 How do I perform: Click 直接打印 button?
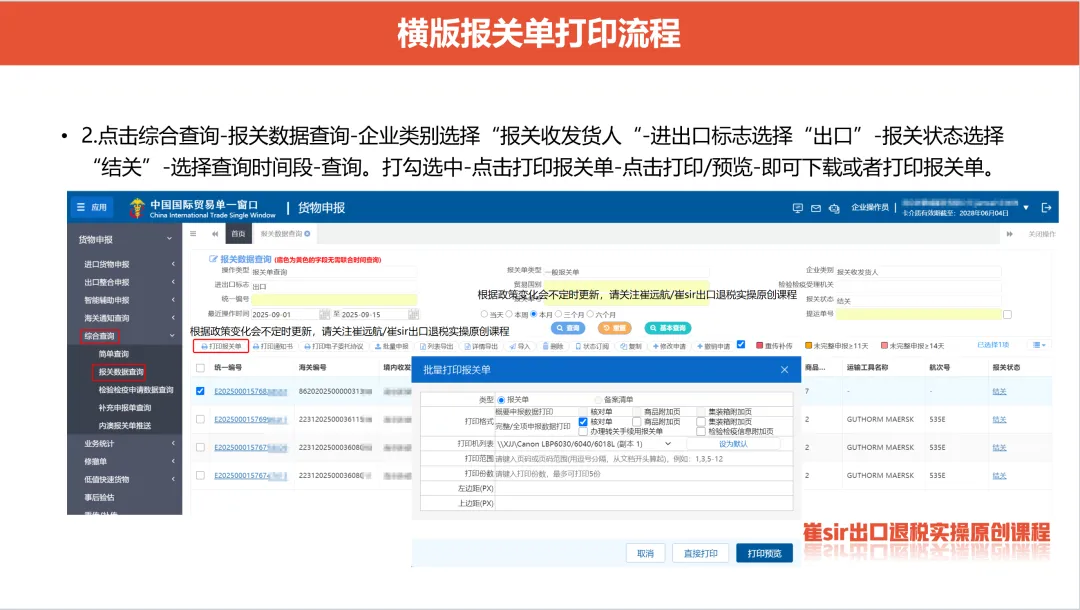pos(700,553)
